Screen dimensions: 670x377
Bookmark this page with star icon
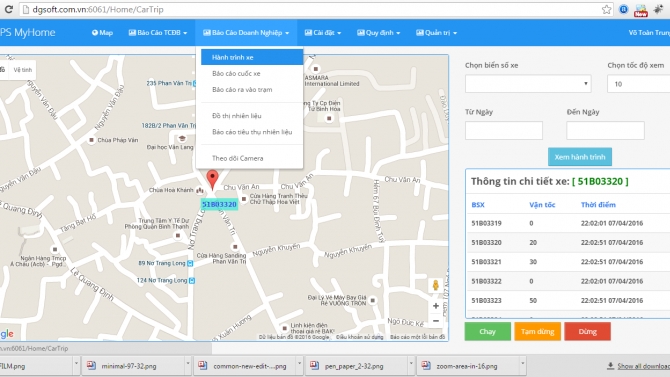pos(606,9)
